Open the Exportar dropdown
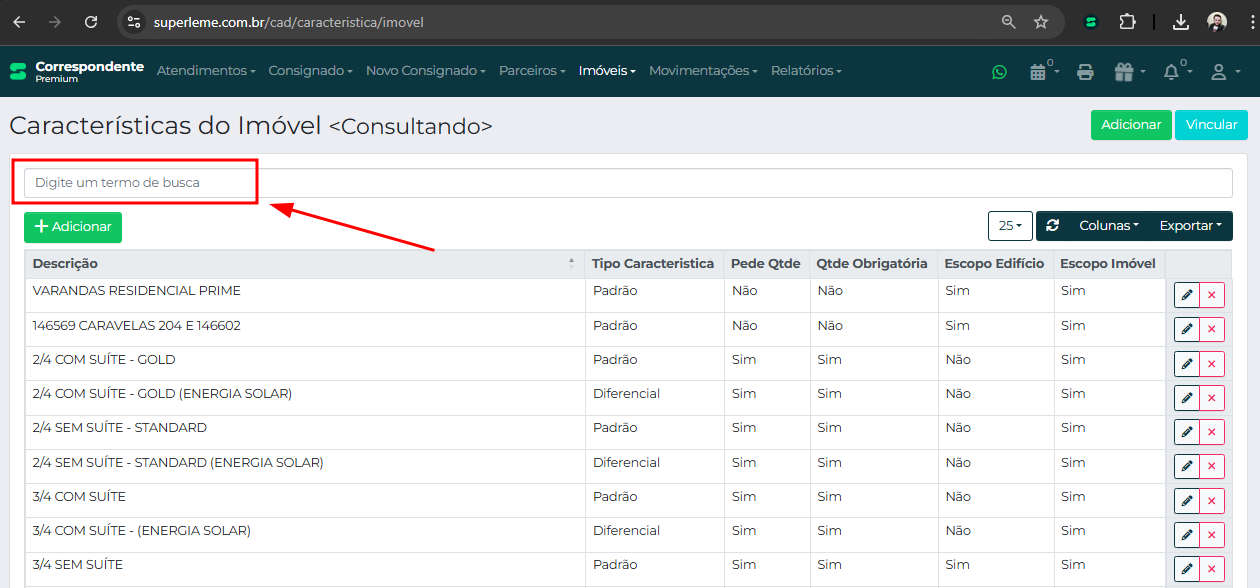Screen dimensions: 1260x588 [x=1190, y=226]
